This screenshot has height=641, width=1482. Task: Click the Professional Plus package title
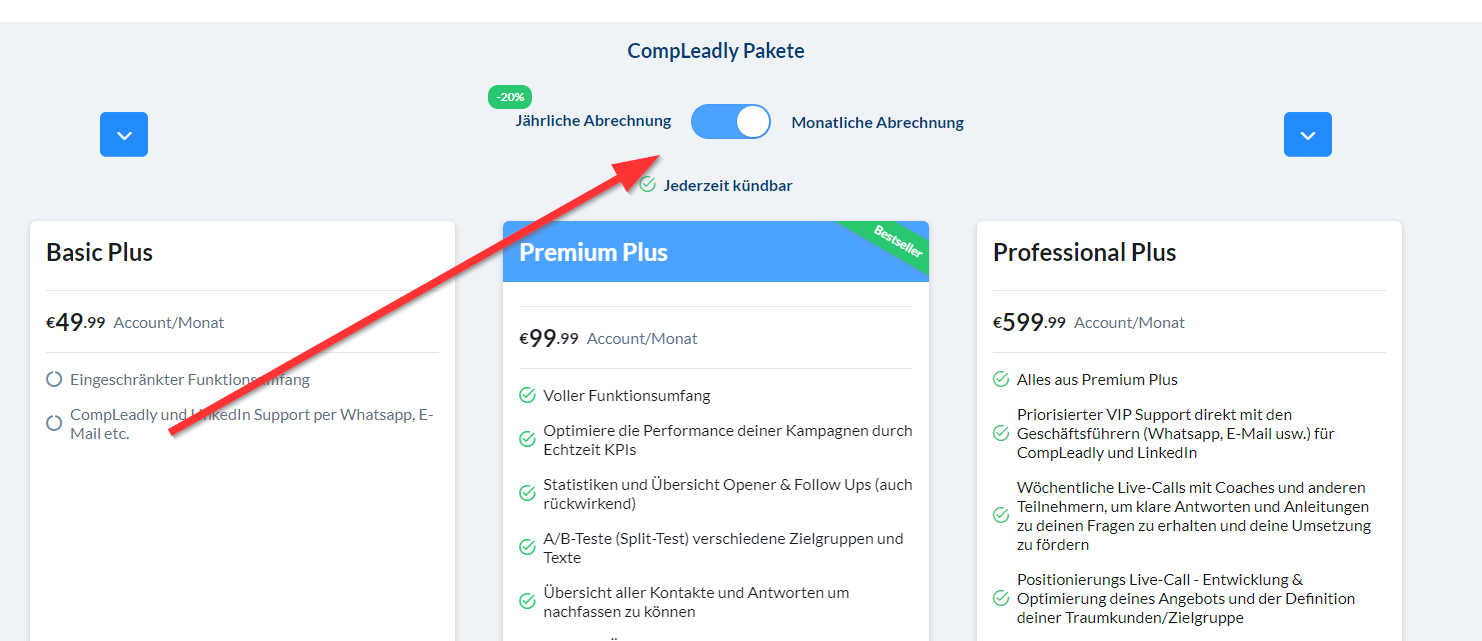pos(1084,252)
